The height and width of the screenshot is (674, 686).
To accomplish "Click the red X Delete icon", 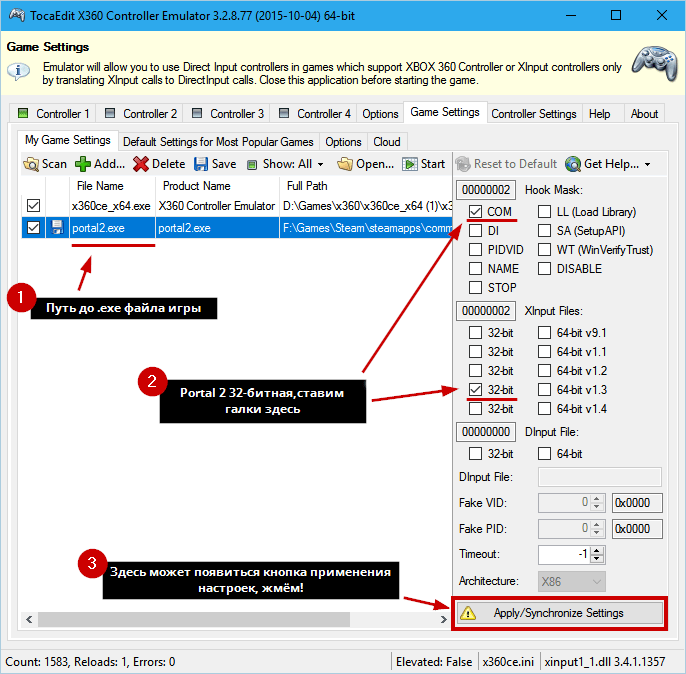I will click(141, 164).
